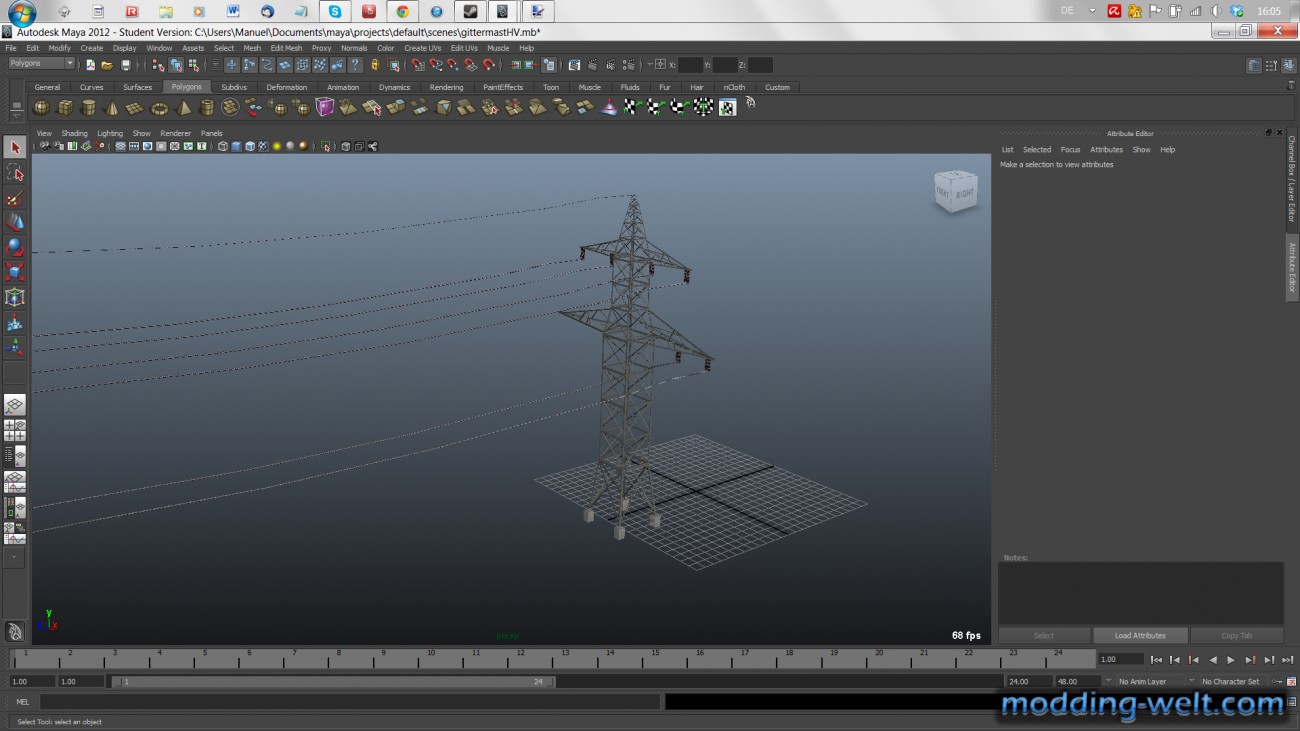Create a polygon sphere from shelf

(41, 107)
